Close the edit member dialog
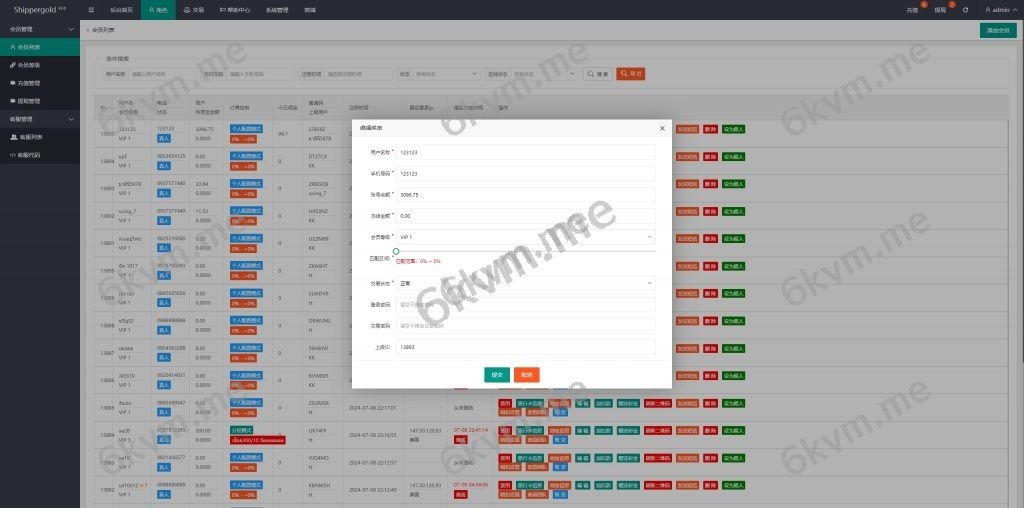 (x=661, y=128)
